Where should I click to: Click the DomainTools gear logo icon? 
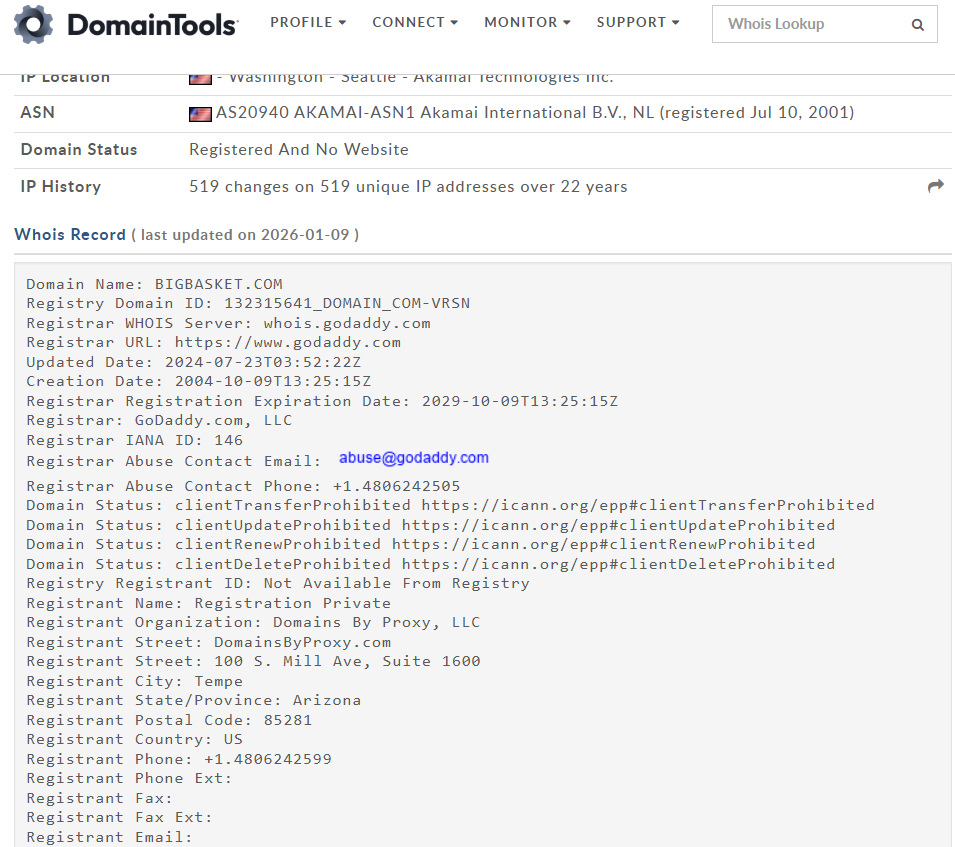tap(34, 24)
